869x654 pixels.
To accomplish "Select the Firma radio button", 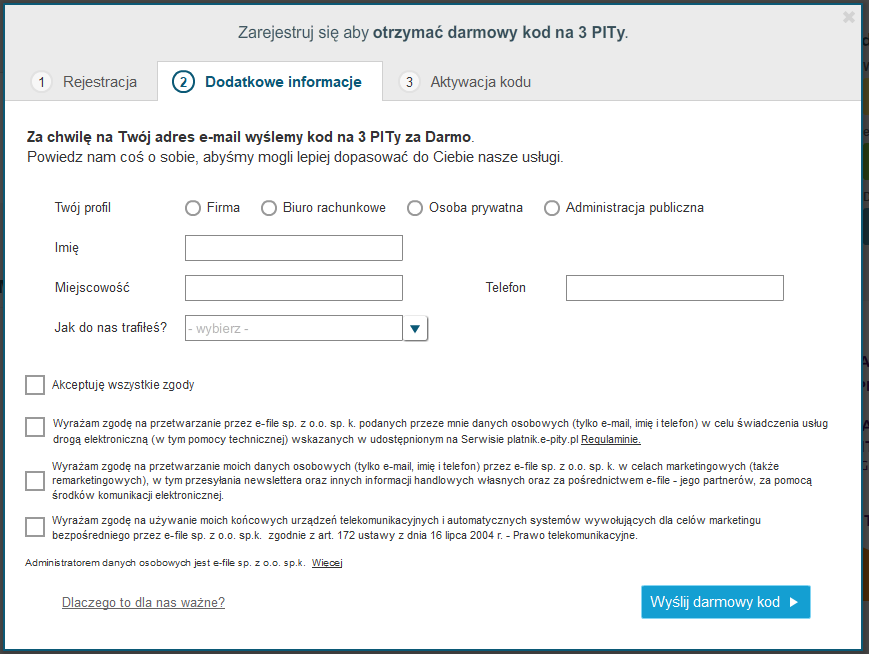I will point(193,208).
